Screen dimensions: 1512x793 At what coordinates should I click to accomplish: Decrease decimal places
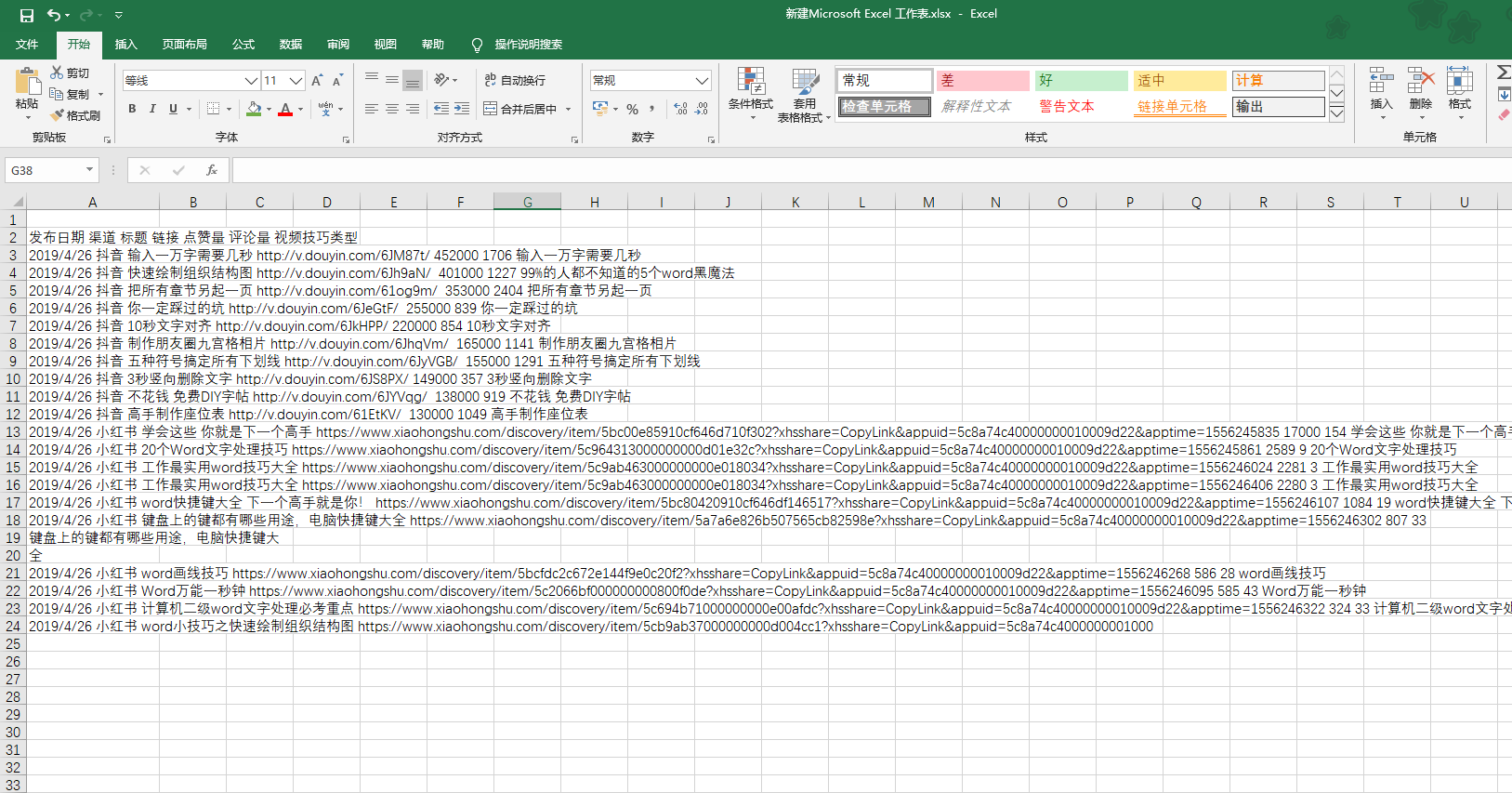(x=702, y=109)
